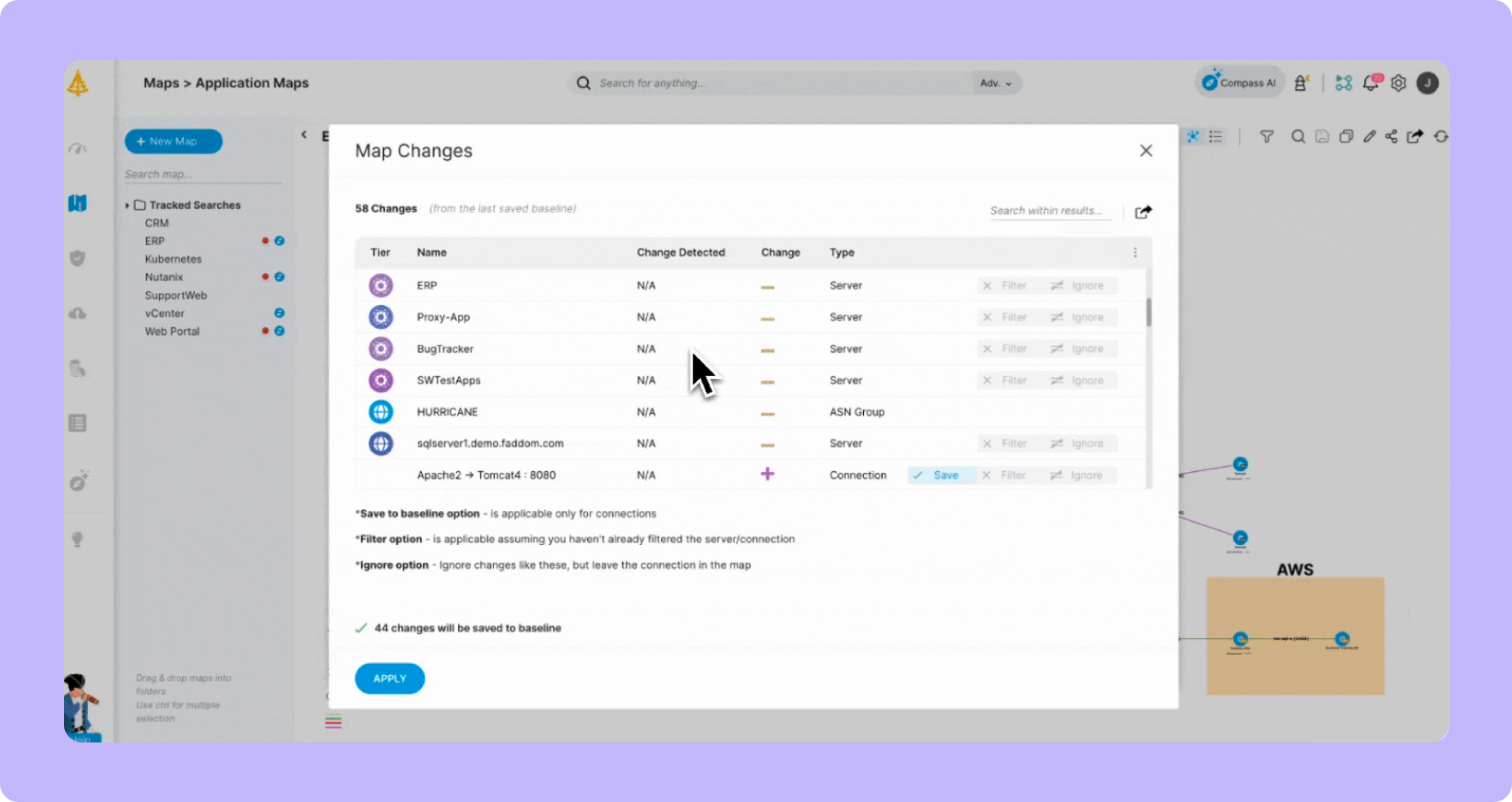This screenshot has width=1512, height=802.
Task: Click the edit pencil toolbar icon
Action: tap(1369, 137)
